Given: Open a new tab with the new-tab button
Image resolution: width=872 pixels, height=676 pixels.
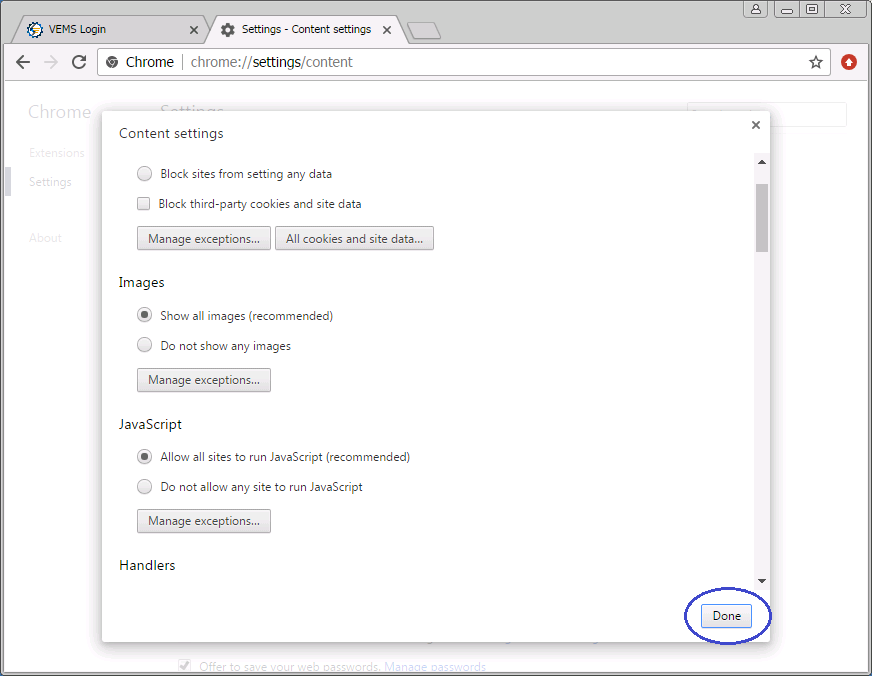Looking at the screenshot, I should pyautogui.click(x=424, y=31).
